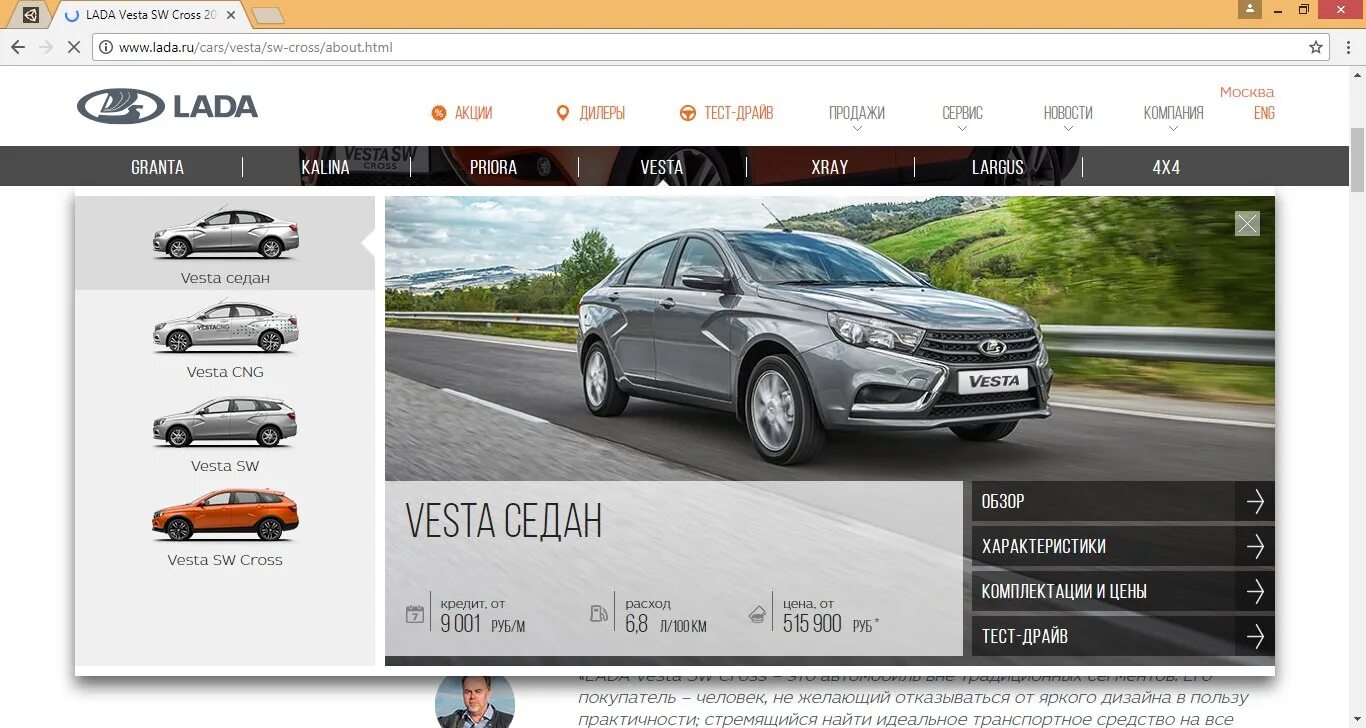This screenshot has width=1366, height=728.
Task: Click the Chrome profile user icon
Action: [1249, 9]
